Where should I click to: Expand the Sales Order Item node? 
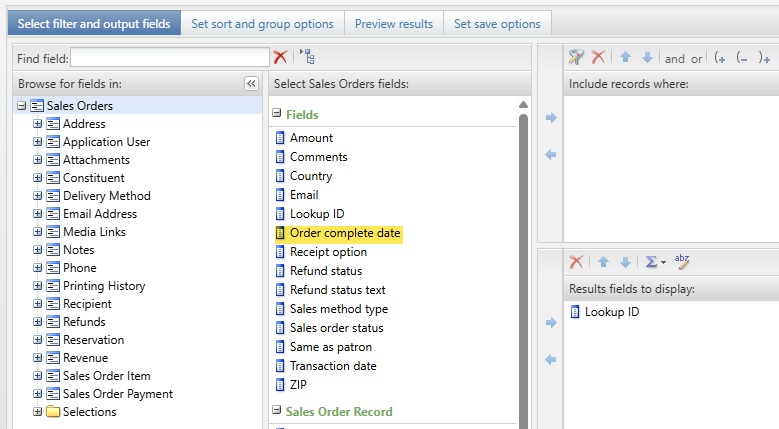pyautogui.click(x=38, y=376)
